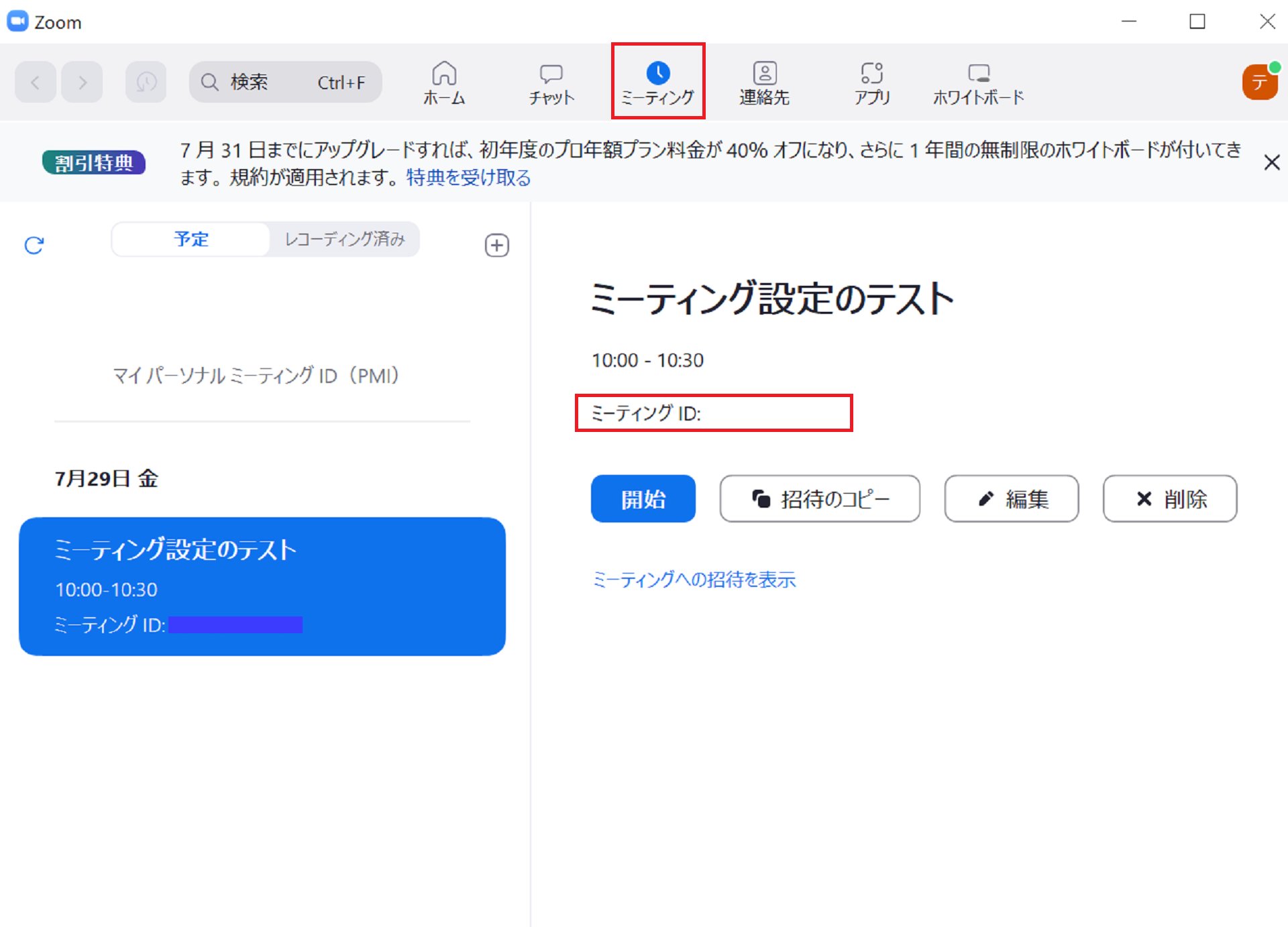The width and height of the screenshot is (1288, 927).
Task: Go forward with the right arrow button
Action: (x=82, y=83)
